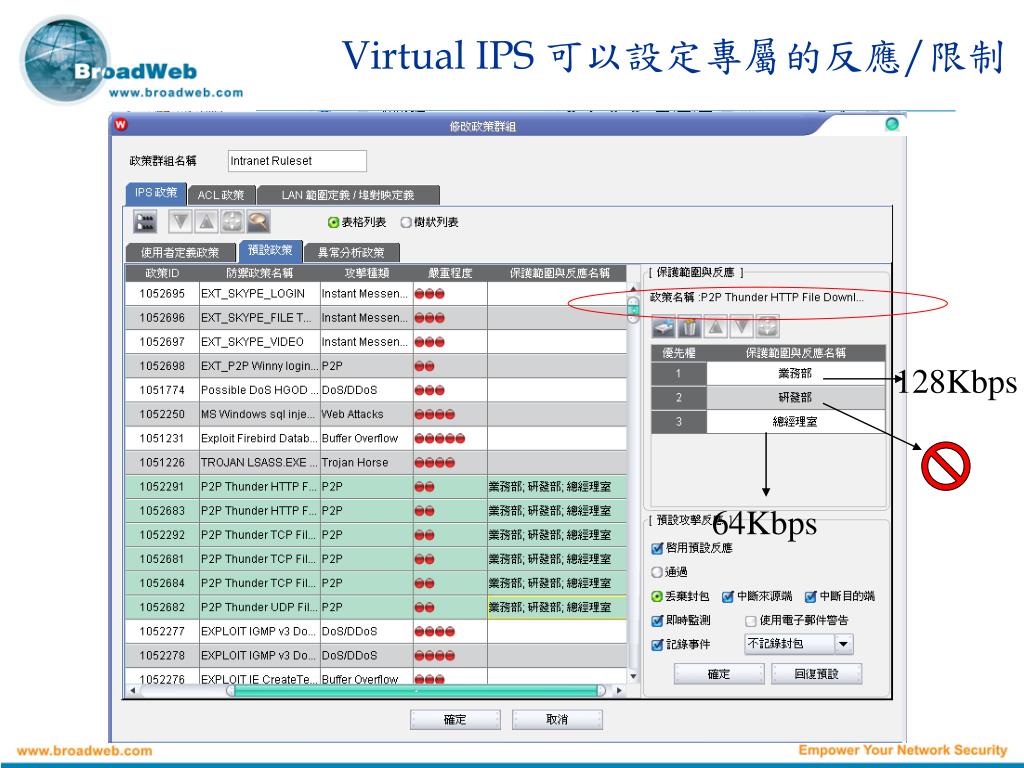1024x768 pixels.
Task: Click the 攻擊種類 column header
Action: tap(366, 273)
